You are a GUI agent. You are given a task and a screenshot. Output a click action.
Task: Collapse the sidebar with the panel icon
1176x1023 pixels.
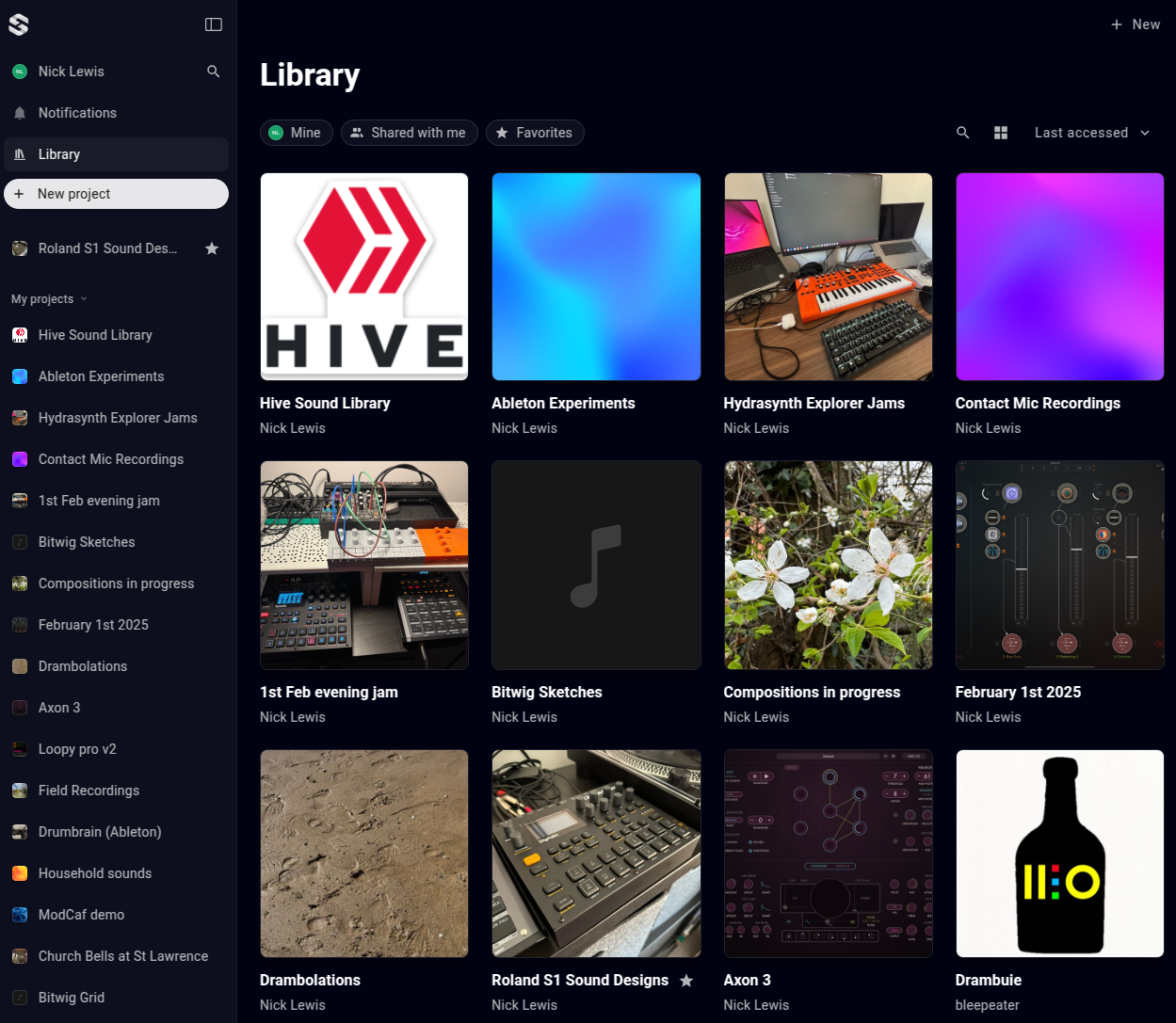tap(214, 24)
